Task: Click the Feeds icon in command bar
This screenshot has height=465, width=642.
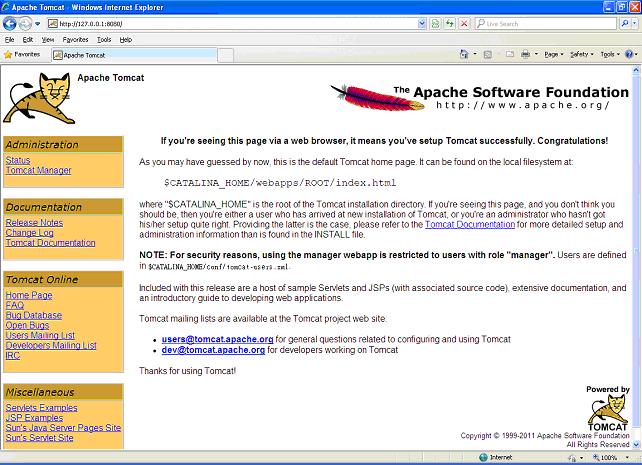Action: click(x=488, y=54)
